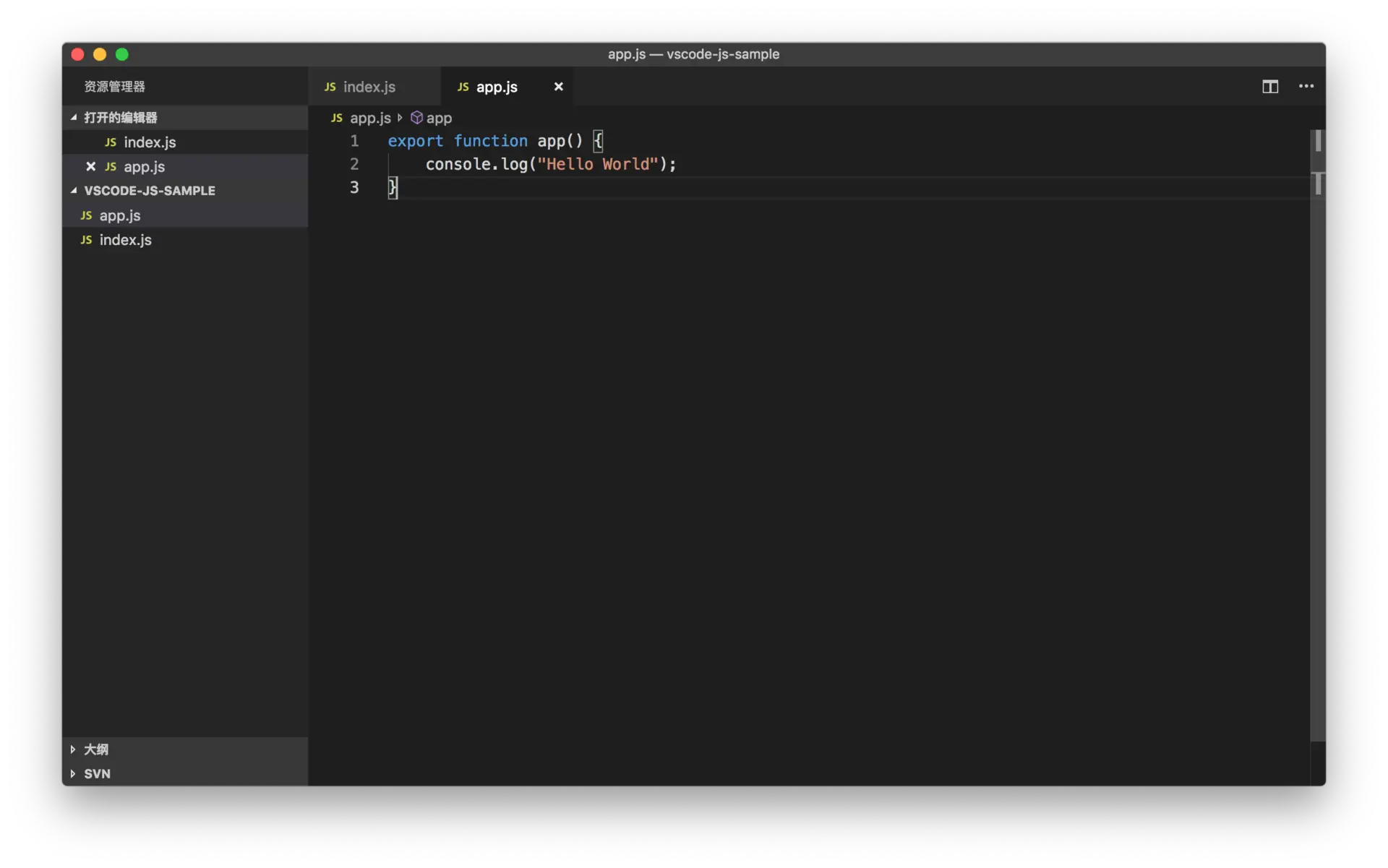Click line number 2 in the gutter
Image resolution: width=1388 pixels, height=868 pixels.
pyautogui.click(x=354, y=164)
